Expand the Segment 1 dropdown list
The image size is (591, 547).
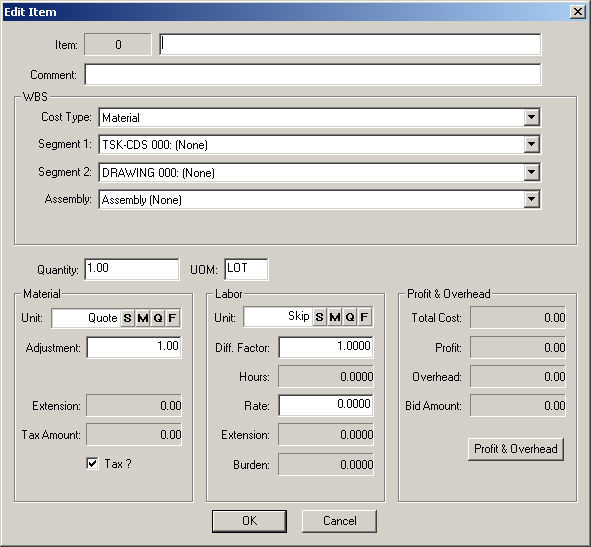click(531, 144)
